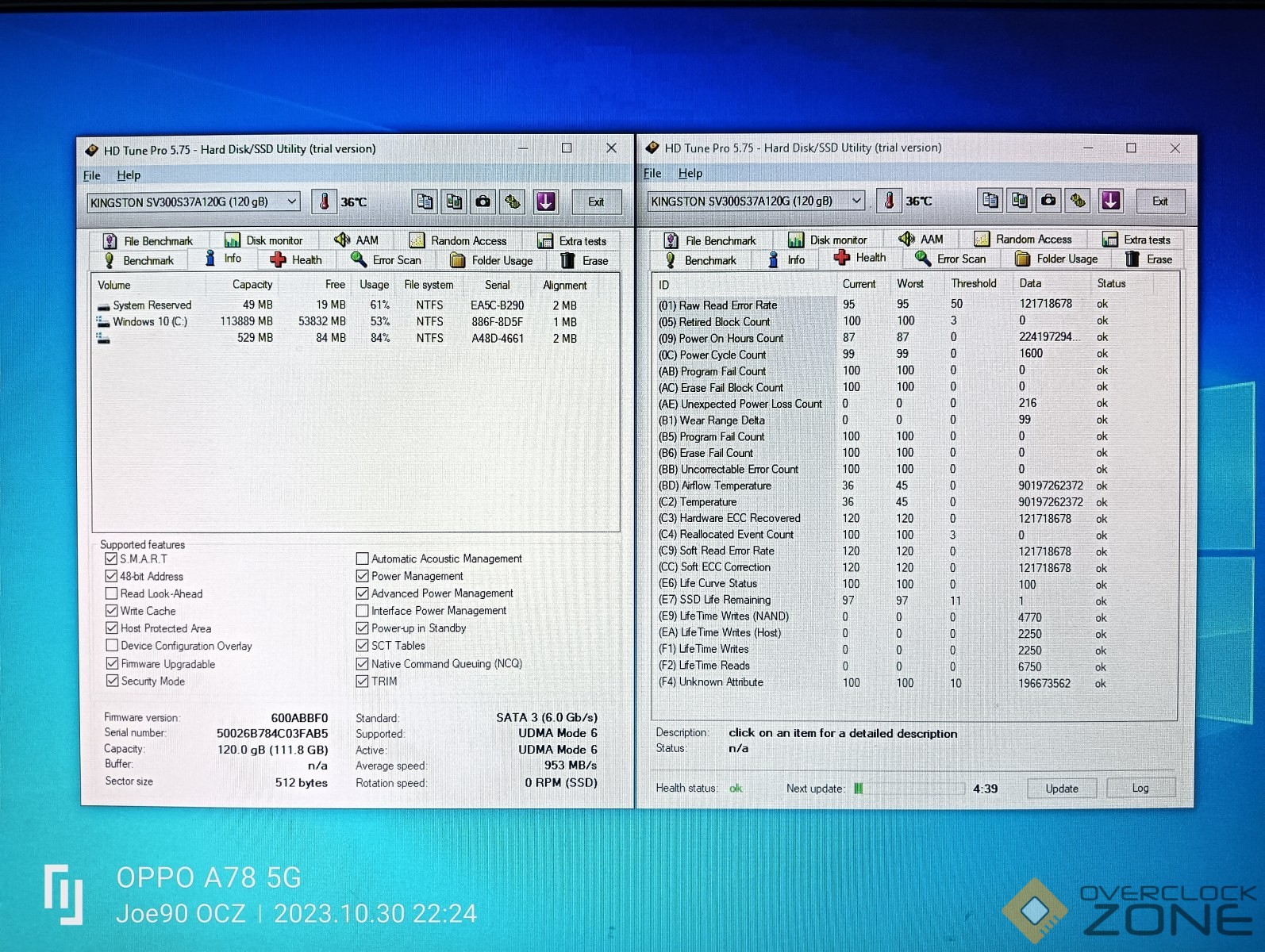Open Folder Usage tab in left window
The width and height of the screenshot is (1265, 952).
[491, 260]
